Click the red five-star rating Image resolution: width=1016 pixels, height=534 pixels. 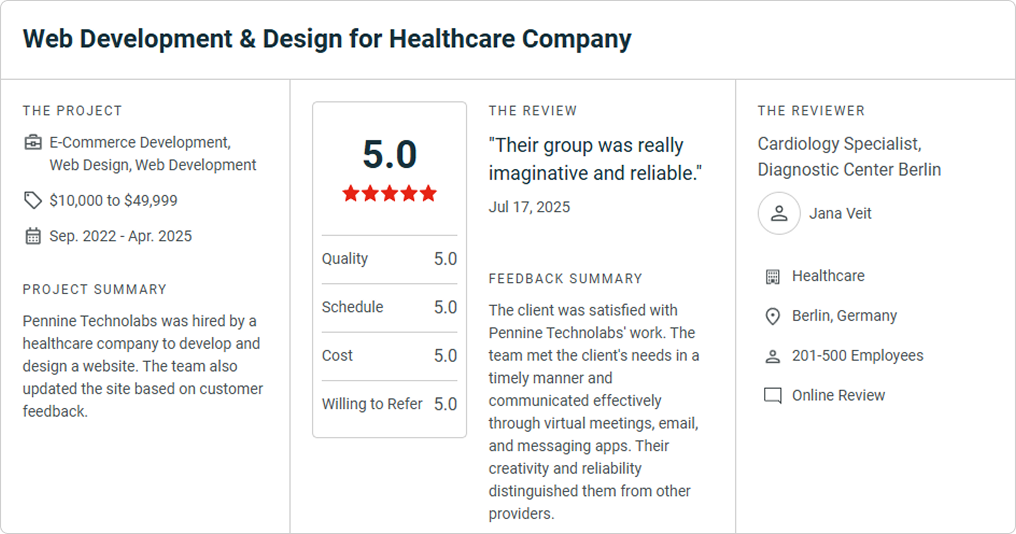389,193
